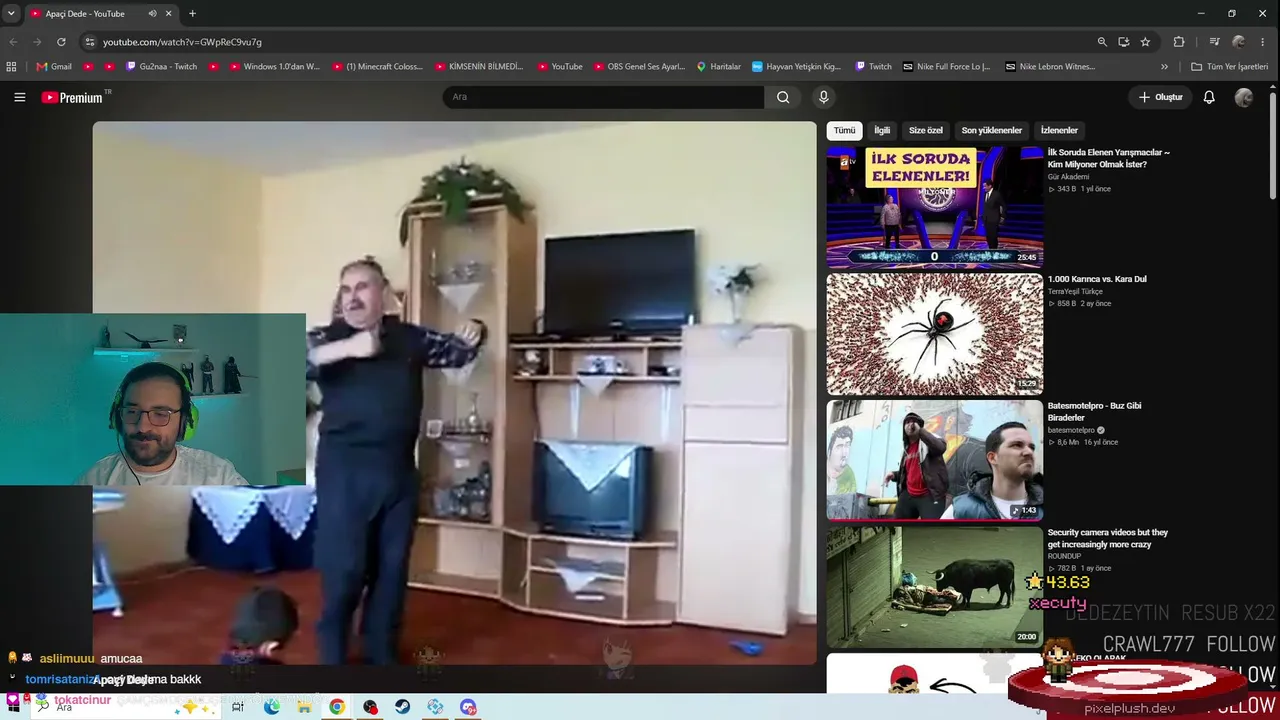Open File Explorer from the taskbar
Viewport: 1280px width, 720px height.
click(304, 707)
